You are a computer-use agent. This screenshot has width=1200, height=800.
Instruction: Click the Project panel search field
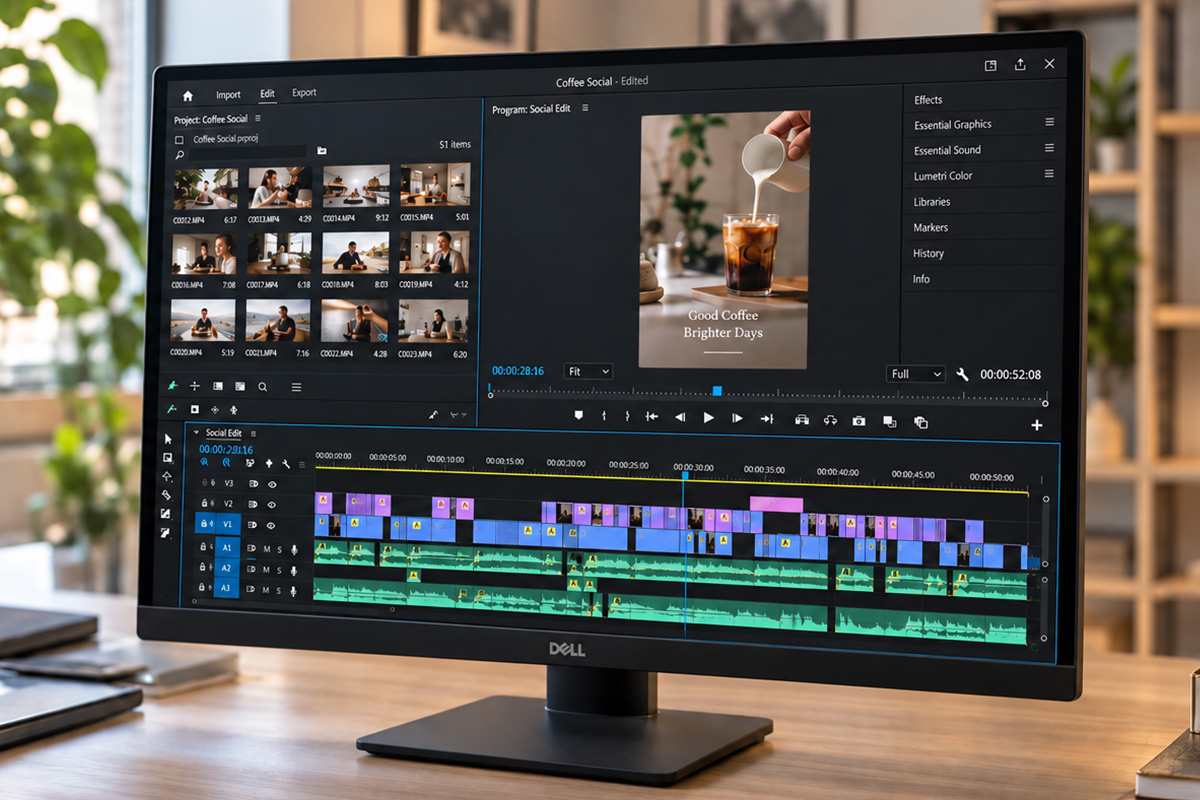pos(248,154)
